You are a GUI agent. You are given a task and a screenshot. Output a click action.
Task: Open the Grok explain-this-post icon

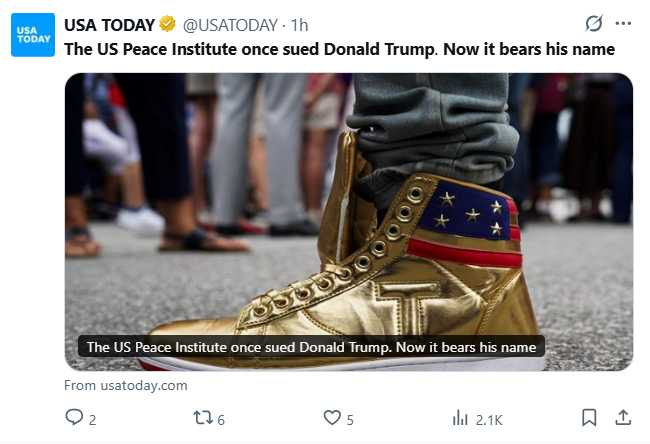pyautogui.click(x=594, y=23)
